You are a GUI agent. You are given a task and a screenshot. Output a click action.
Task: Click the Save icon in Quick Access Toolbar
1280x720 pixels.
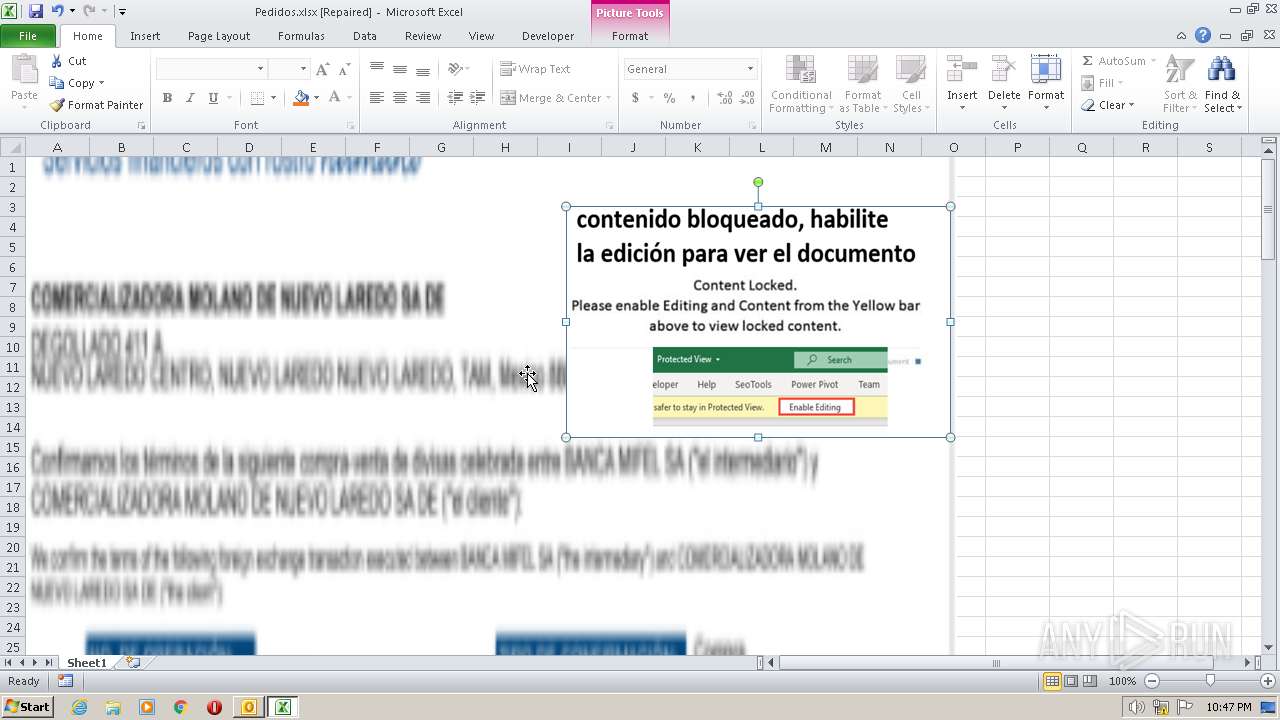36,11
